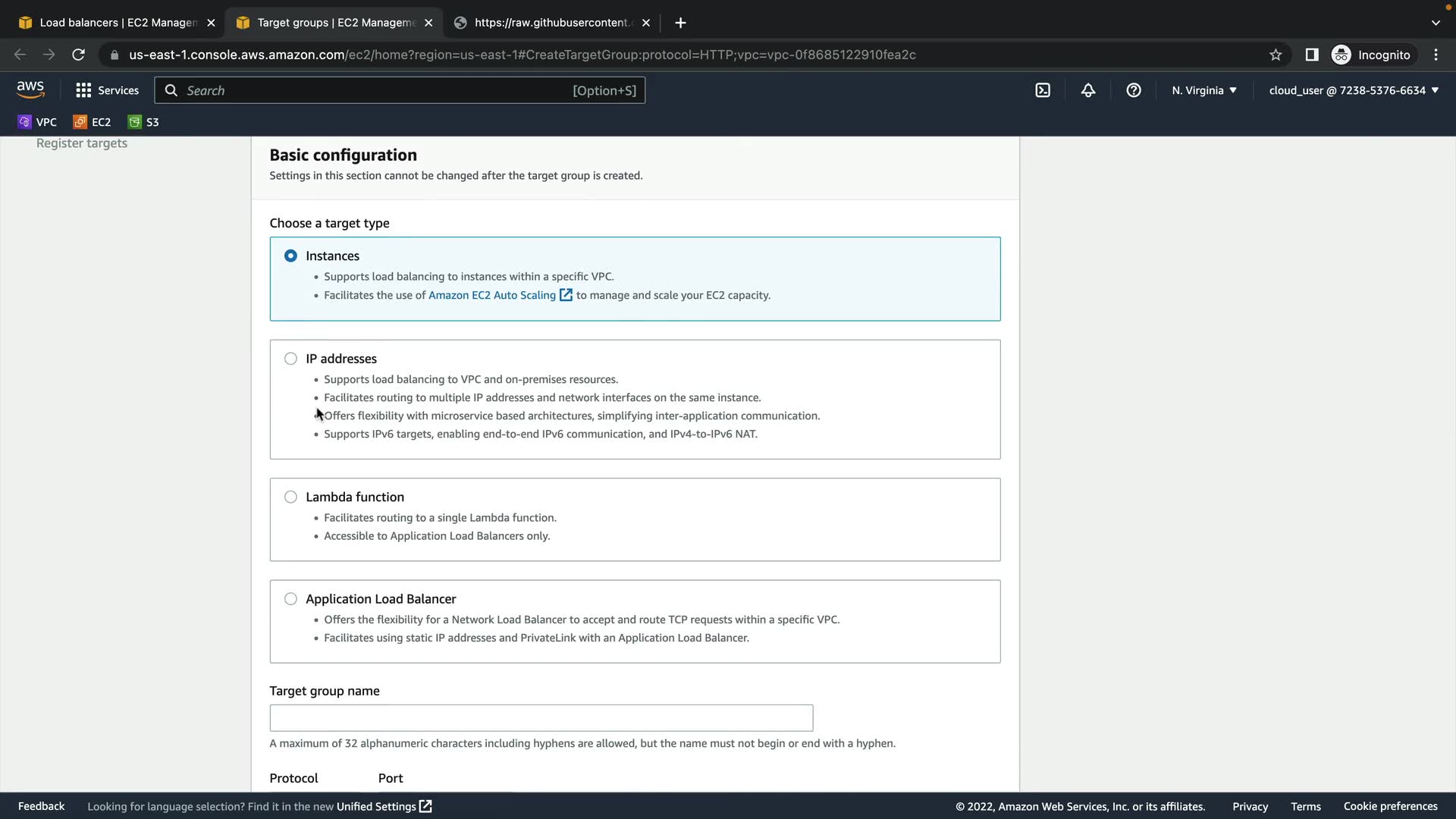Open AWS CloudShell terminal icon

pos(1043,90)
